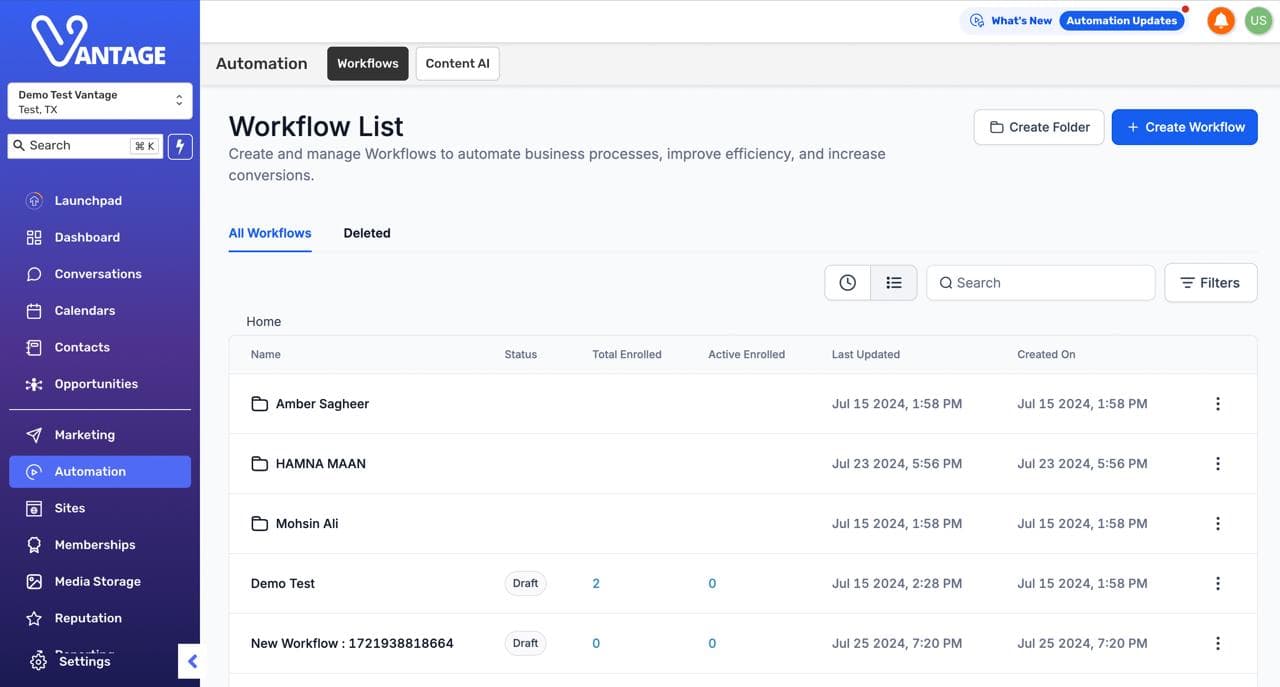
Task: Open the quick actions lightning bolt
Action: 180,146
